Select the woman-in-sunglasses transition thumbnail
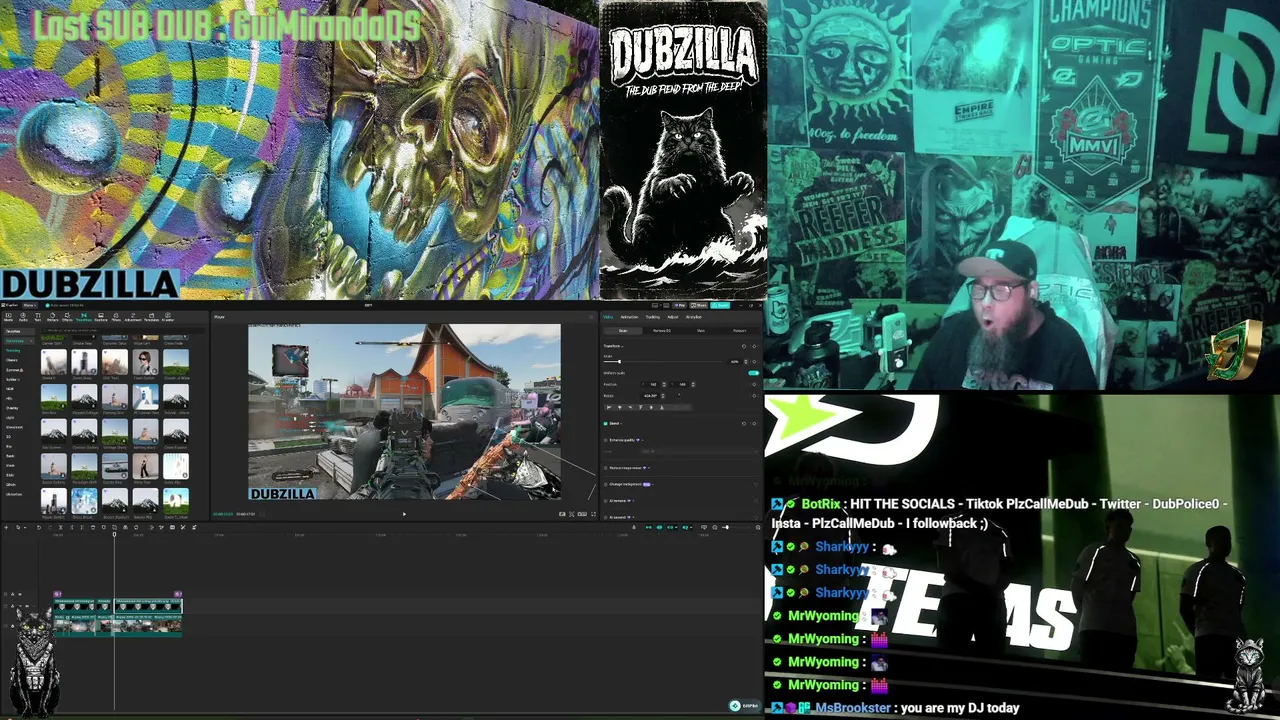This screenshot has height=720, width=1280. [x=146, y=360]
